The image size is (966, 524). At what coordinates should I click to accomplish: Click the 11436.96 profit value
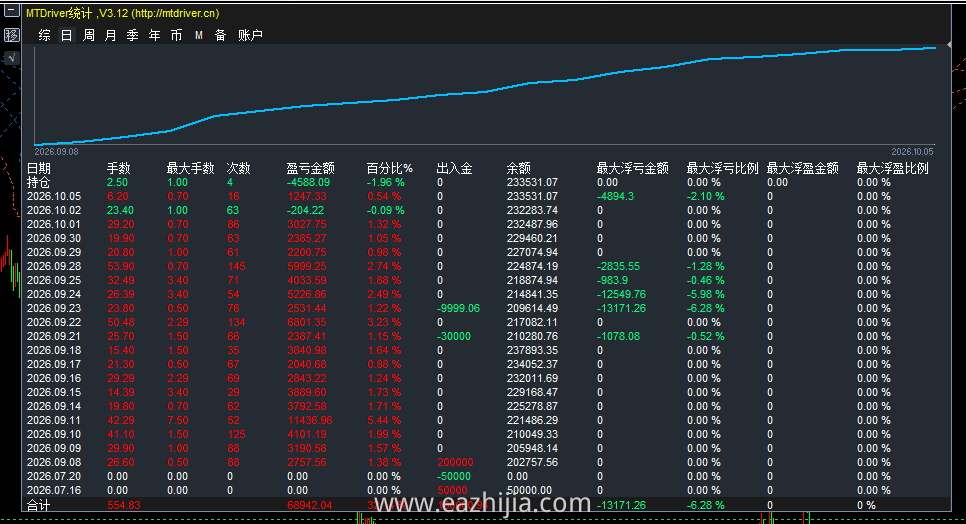[310, 421]
